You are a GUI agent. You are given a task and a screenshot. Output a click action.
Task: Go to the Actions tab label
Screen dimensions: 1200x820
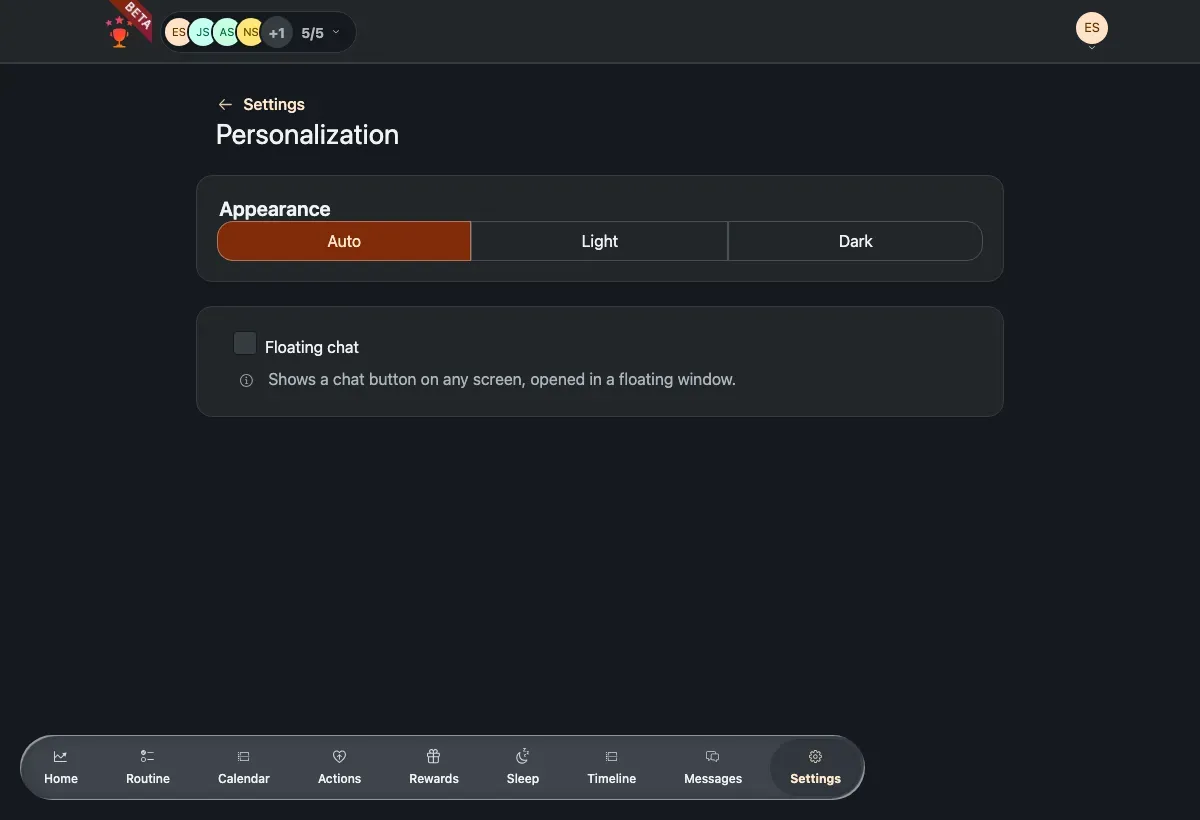339,778
